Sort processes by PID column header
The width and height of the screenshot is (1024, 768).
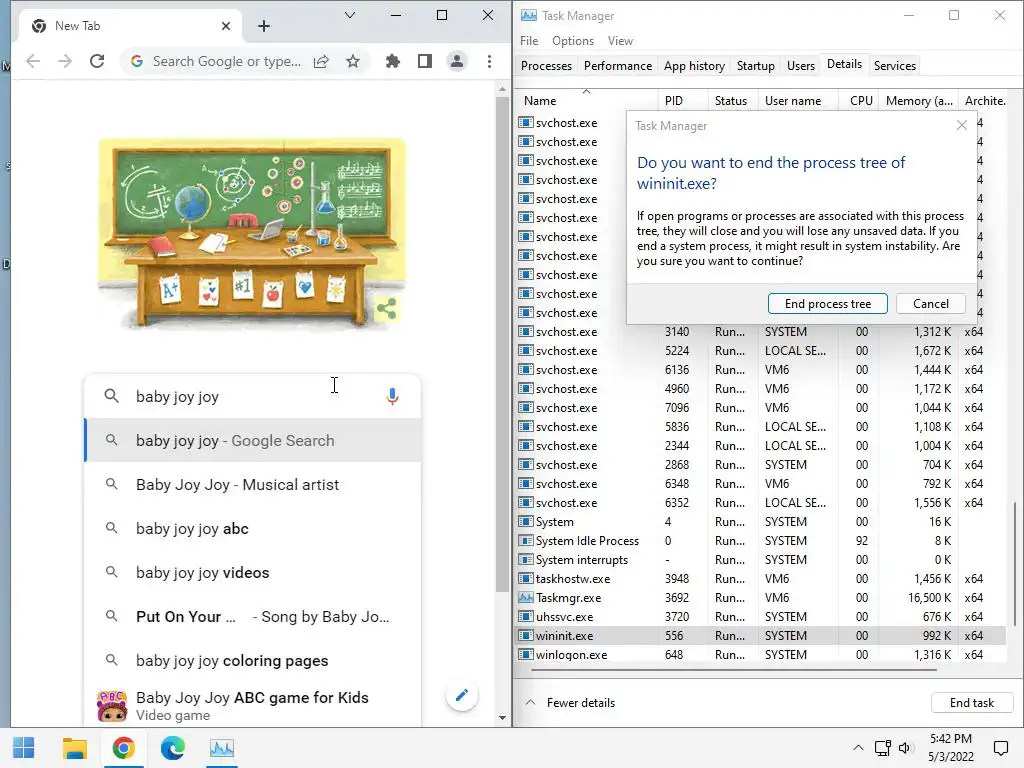[683, 101]
